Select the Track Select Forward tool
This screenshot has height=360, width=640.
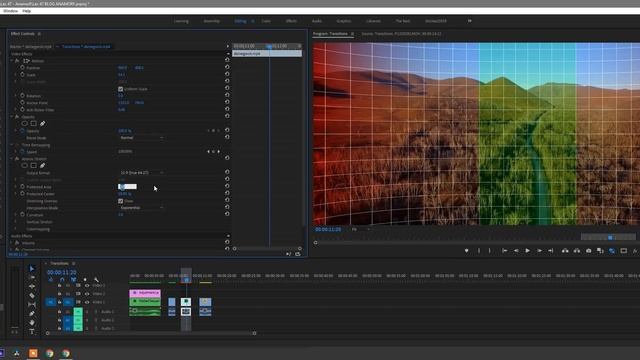[32, 277]
